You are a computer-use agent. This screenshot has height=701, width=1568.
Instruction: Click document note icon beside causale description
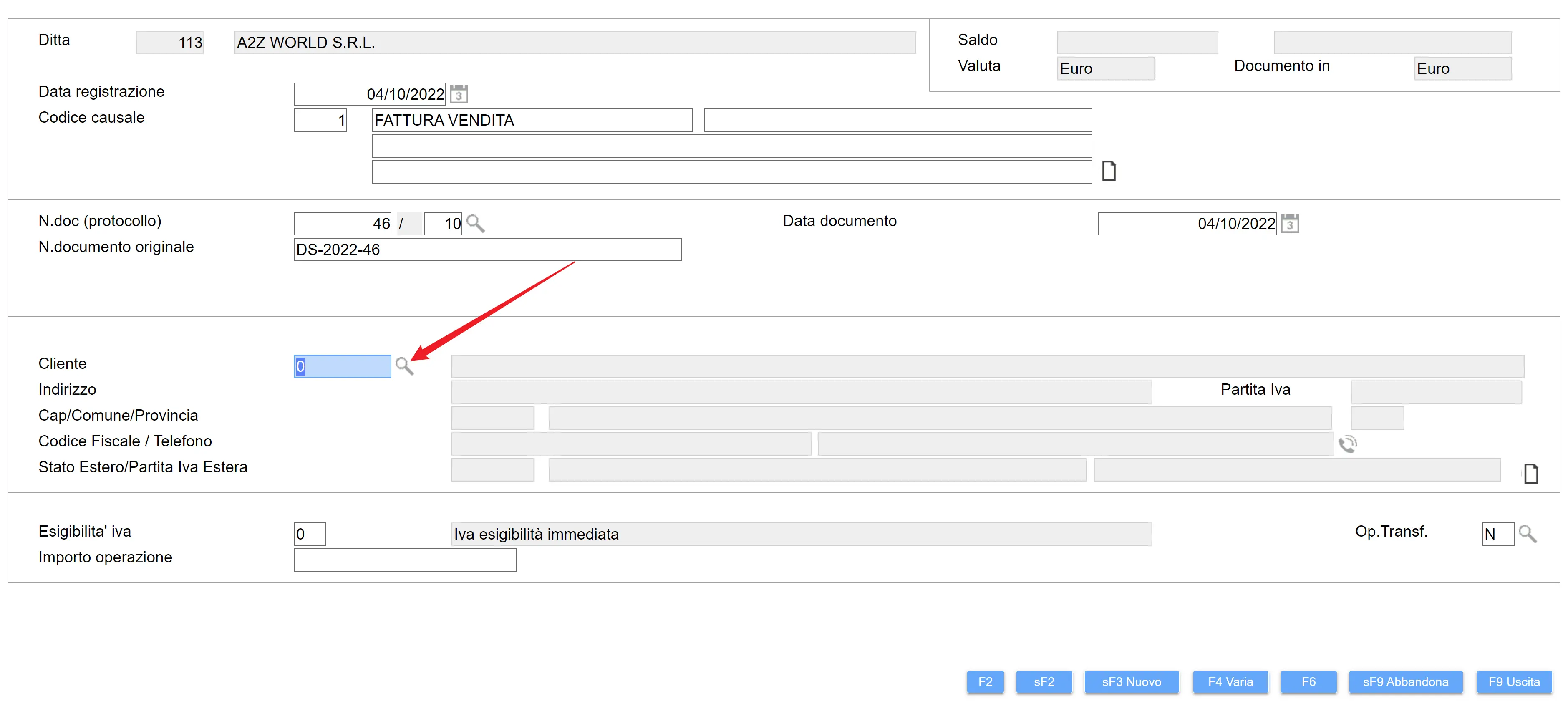click(x=1109, y=171)
